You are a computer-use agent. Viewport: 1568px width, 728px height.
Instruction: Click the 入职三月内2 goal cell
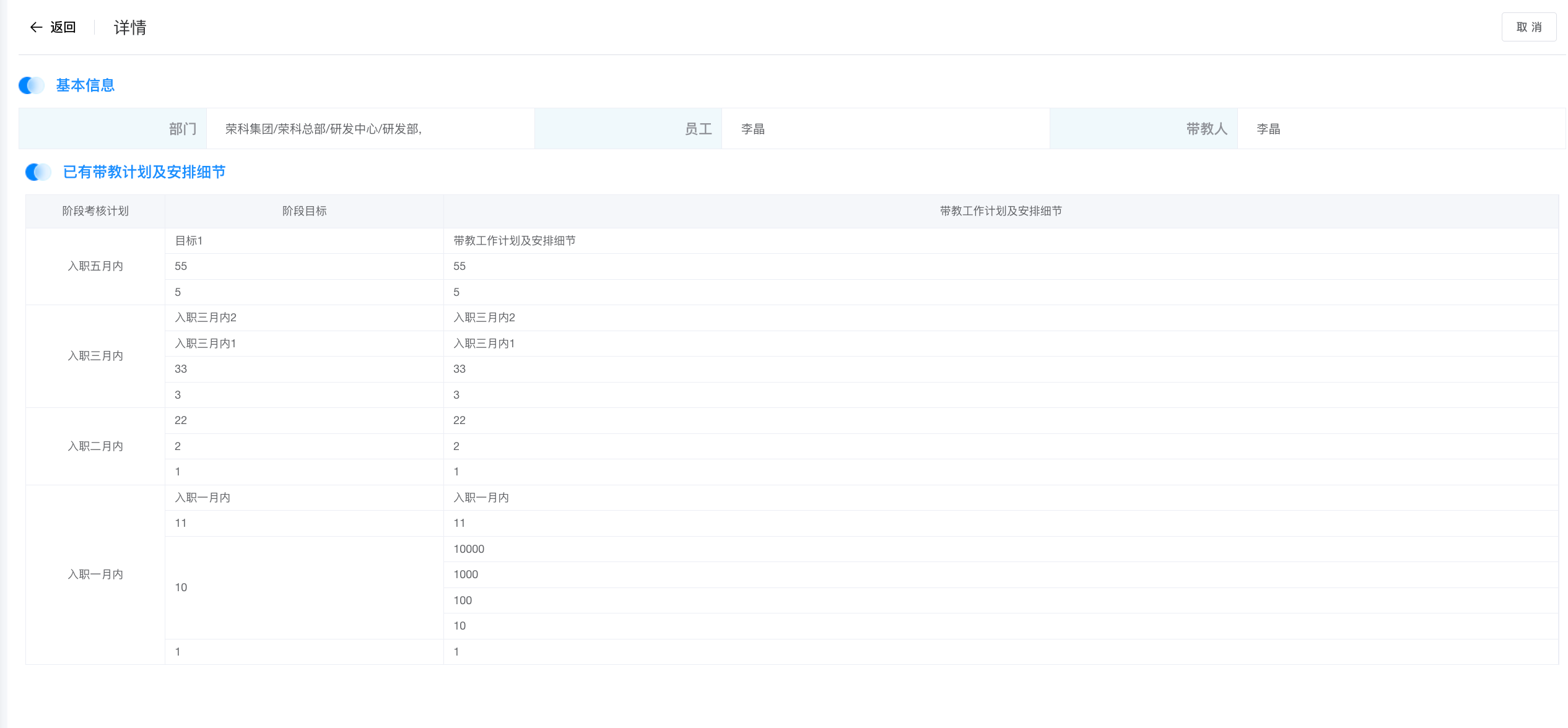point(206,318)
